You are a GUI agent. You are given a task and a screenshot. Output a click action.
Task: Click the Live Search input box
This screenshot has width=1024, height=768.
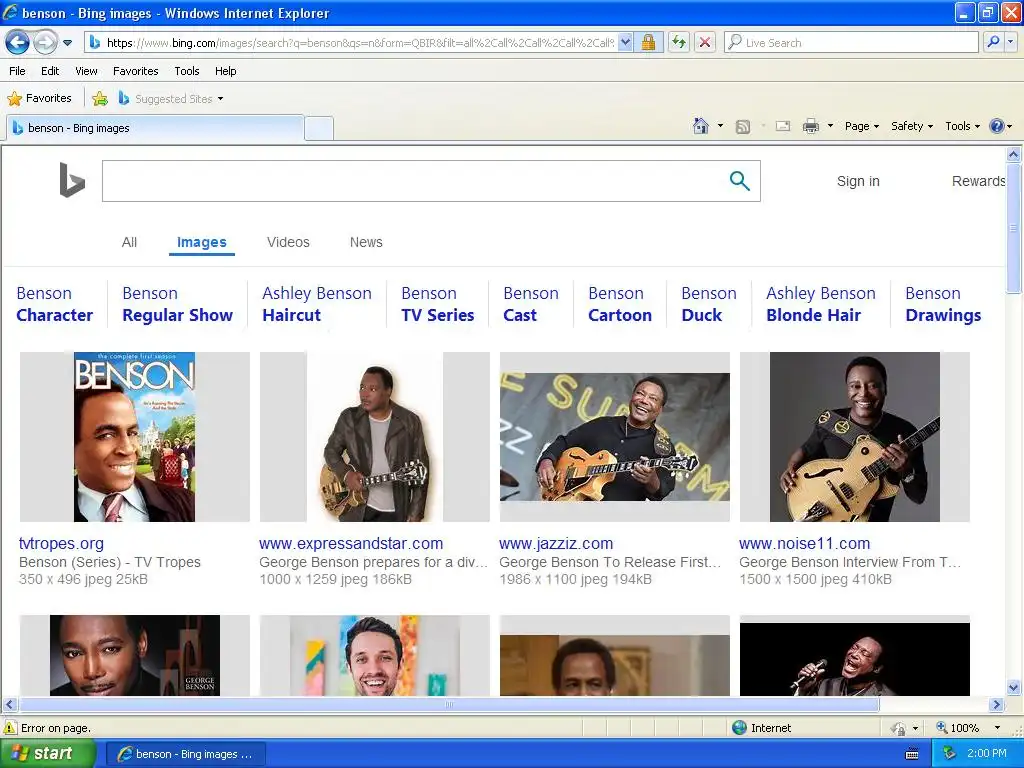coord(852,43)
